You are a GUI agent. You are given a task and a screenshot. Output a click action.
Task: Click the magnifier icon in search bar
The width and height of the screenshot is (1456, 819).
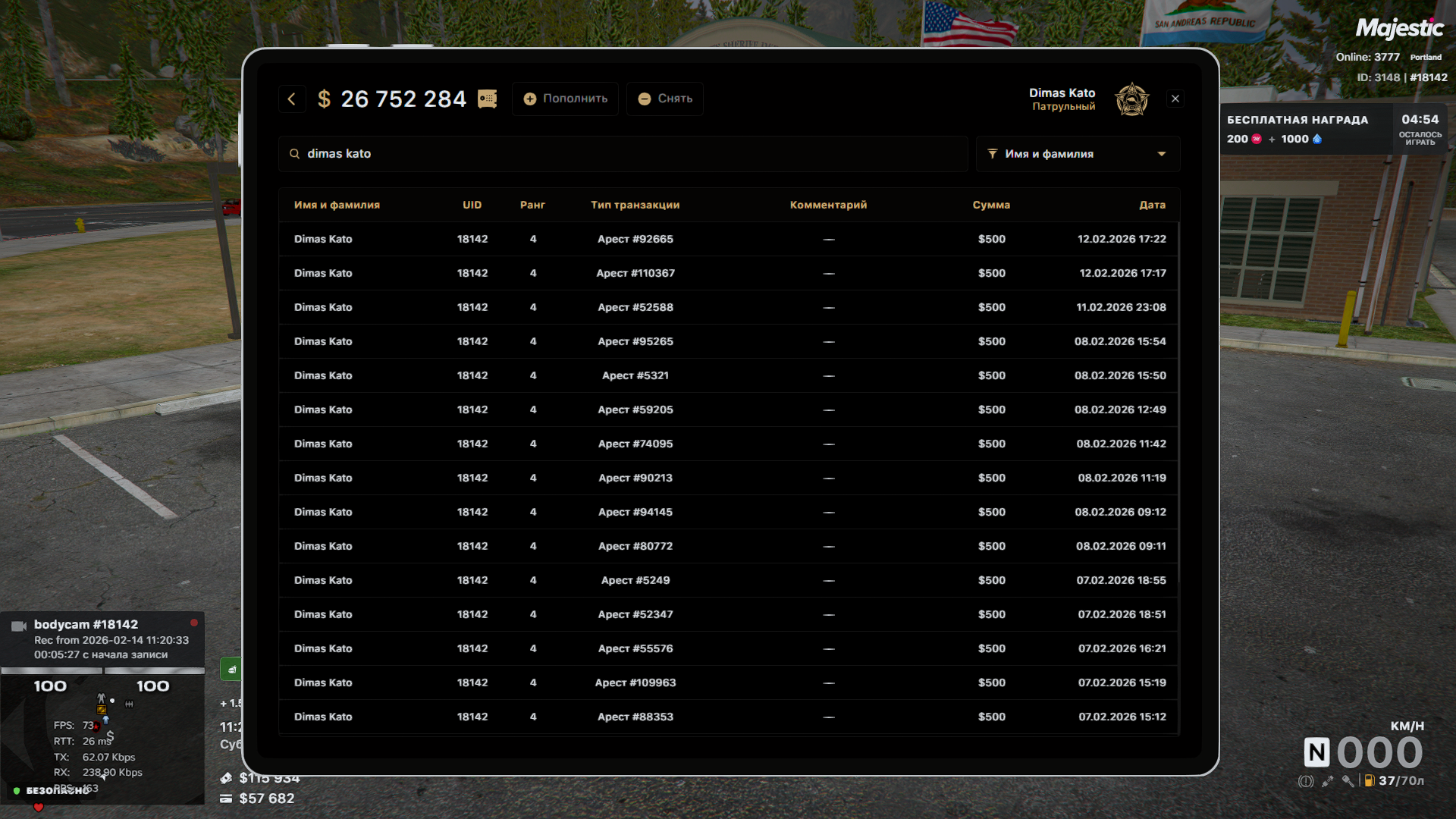pos(294,154)
